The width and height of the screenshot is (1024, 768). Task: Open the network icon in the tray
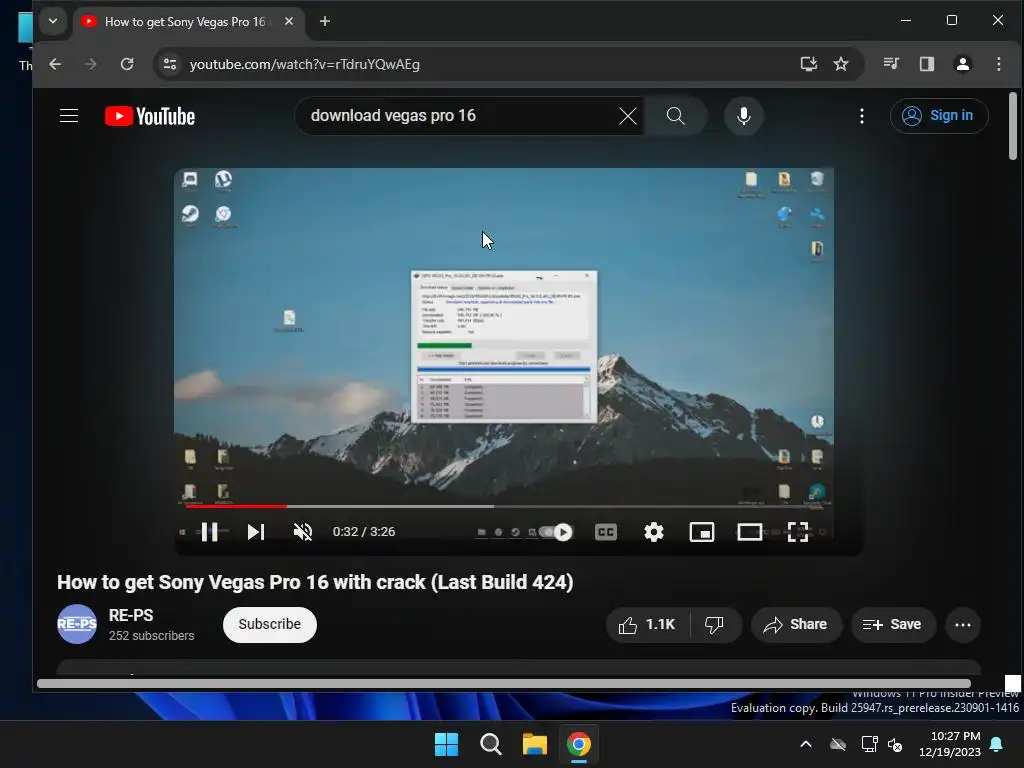tap(869, 744)
